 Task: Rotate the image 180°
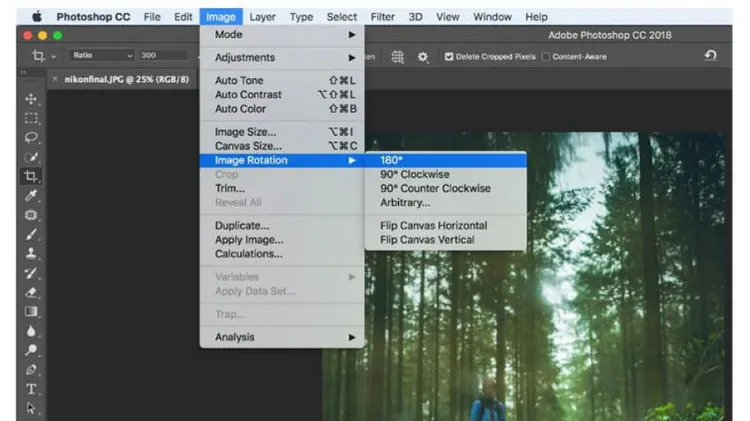[445, 160]
